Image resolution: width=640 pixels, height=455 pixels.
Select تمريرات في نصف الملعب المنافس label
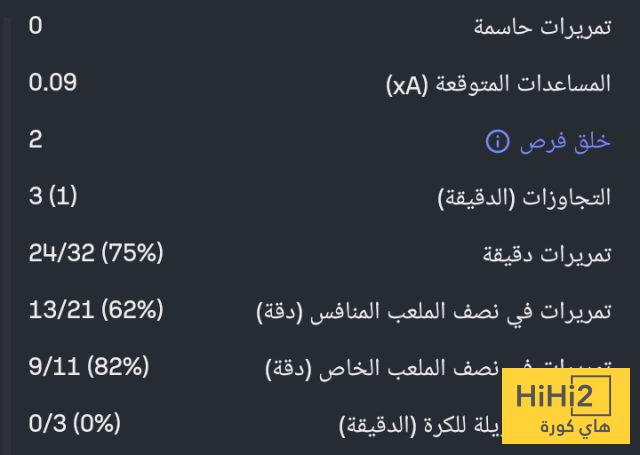(x=434, y=312)
